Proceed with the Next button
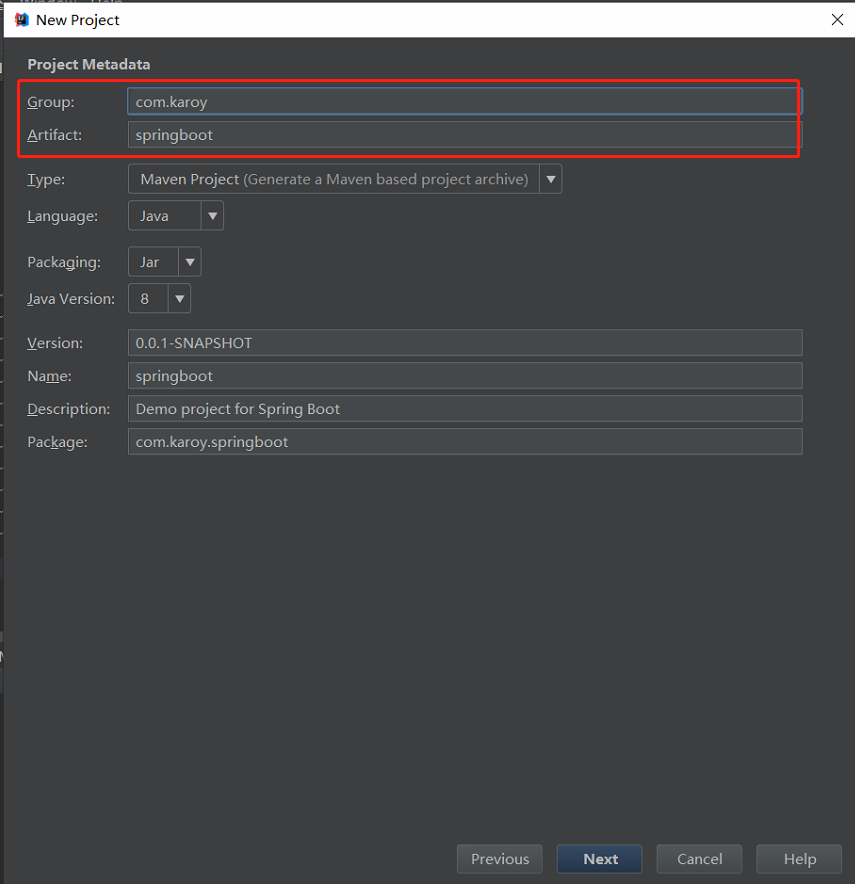The height and width of the screenshot is (884, 855). [600, 859]
